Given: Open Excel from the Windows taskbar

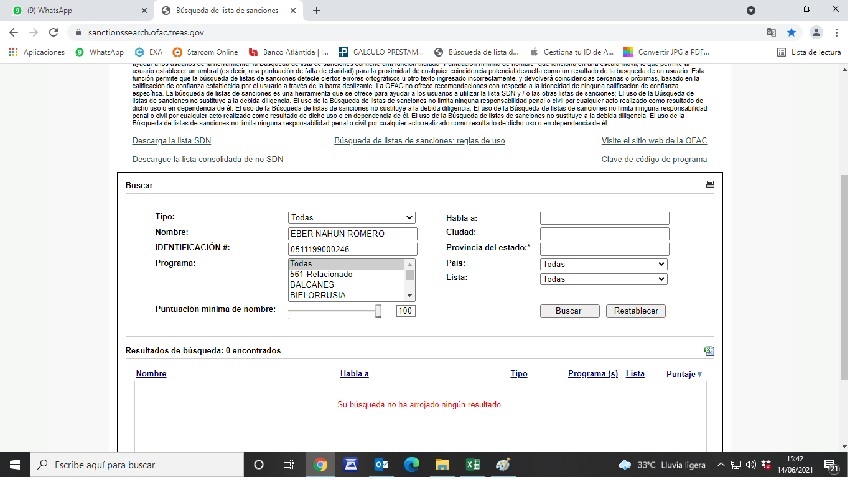Looking at the screenshot, I should click(x=473, y=465).
